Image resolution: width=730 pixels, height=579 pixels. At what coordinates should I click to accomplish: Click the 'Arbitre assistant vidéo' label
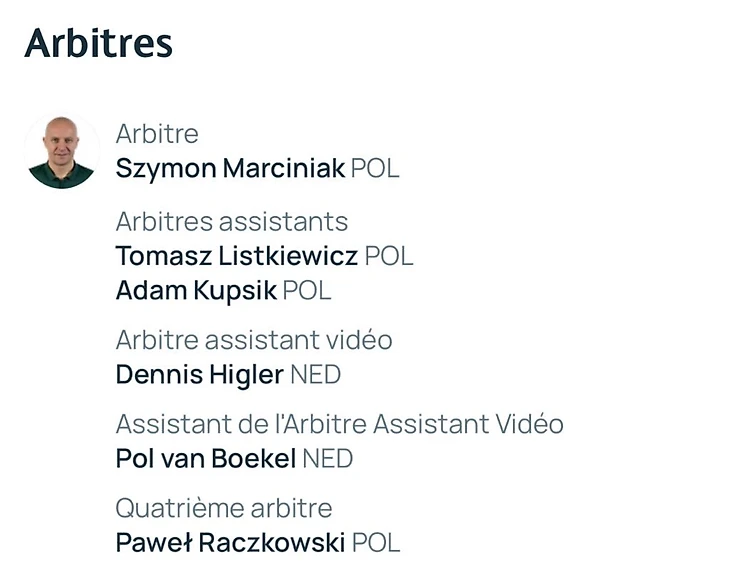coord(253,340)
